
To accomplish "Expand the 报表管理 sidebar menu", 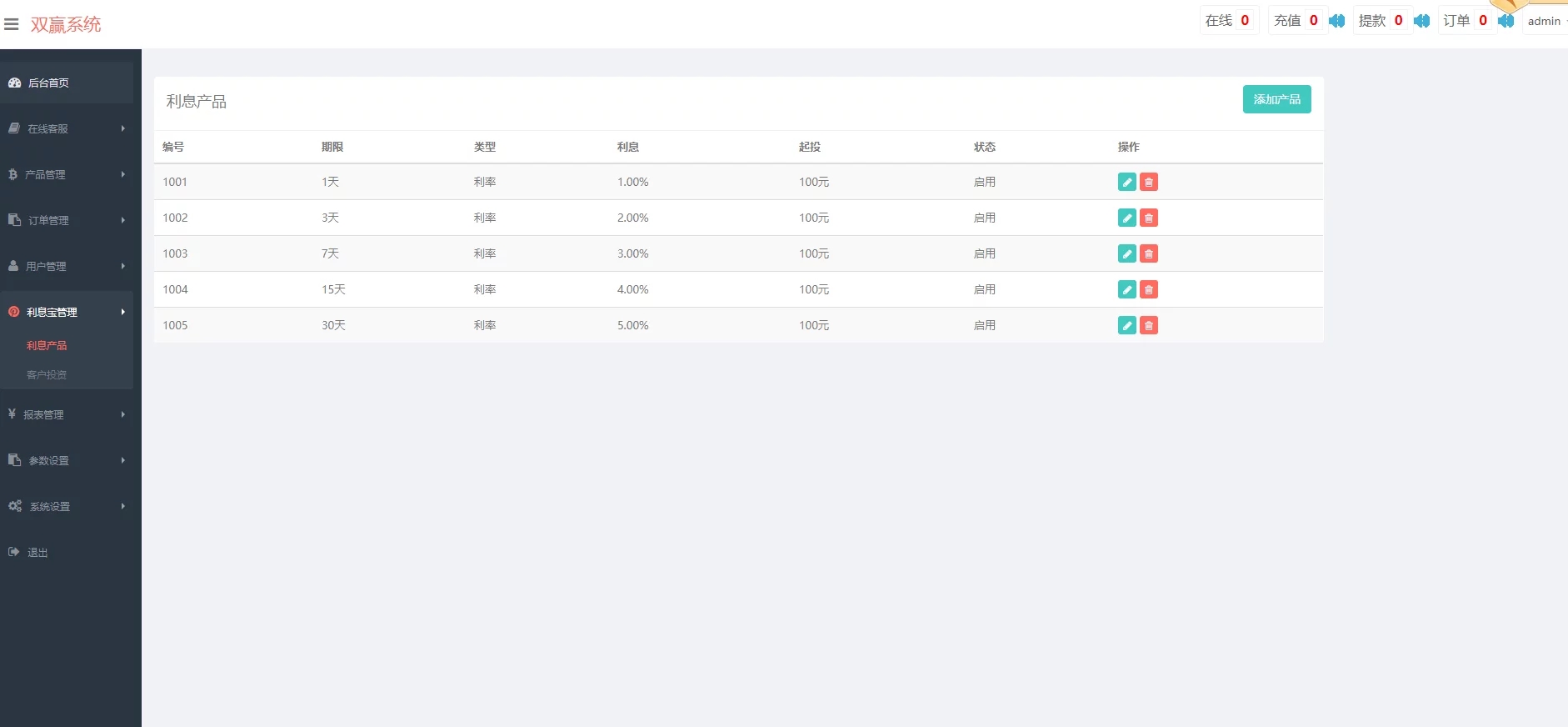I will [x=67, y=414].
